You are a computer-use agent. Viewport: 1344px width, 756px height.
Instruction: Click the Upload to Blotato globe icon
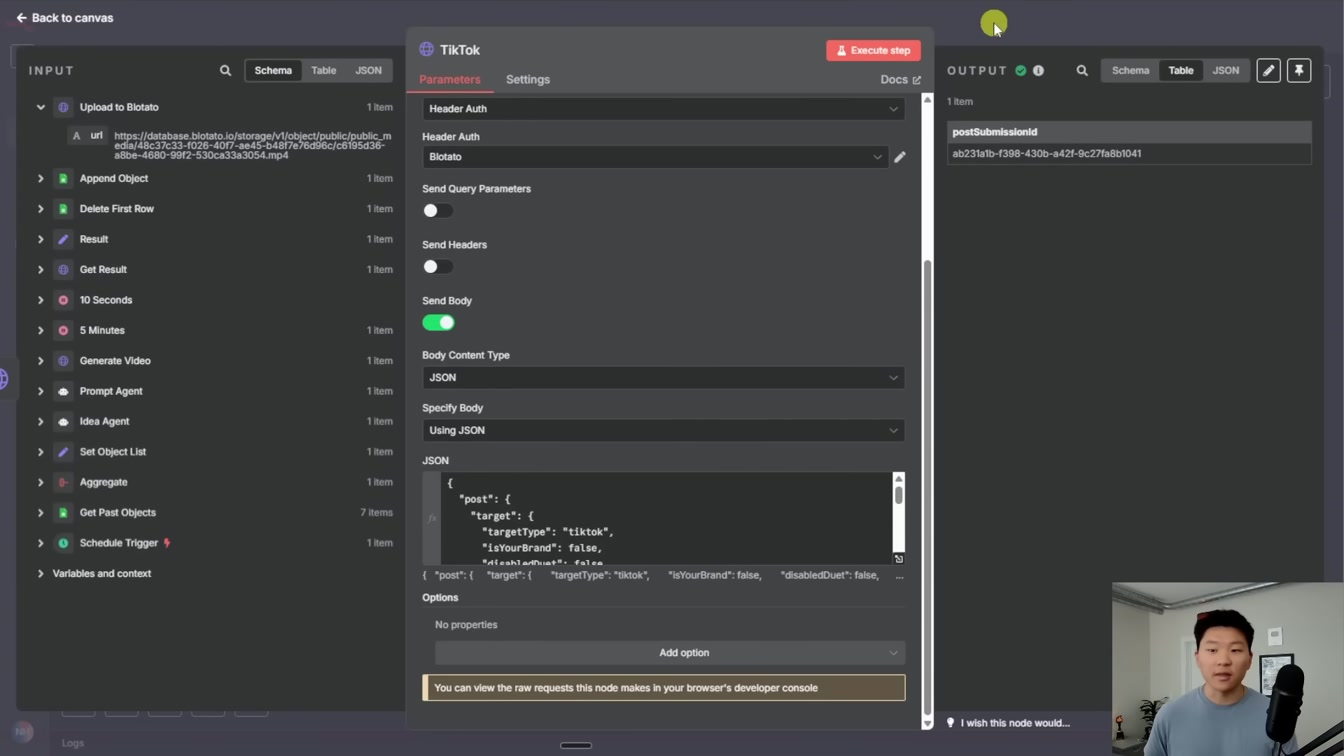click(63, 107)
